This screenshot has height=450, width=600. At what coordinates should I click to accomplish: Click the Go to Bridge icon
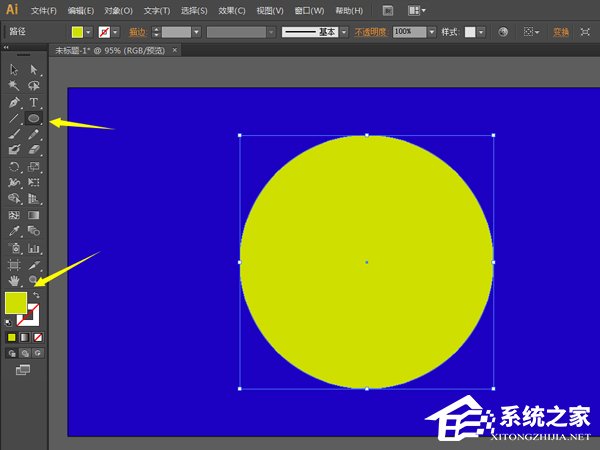point(388,11)
